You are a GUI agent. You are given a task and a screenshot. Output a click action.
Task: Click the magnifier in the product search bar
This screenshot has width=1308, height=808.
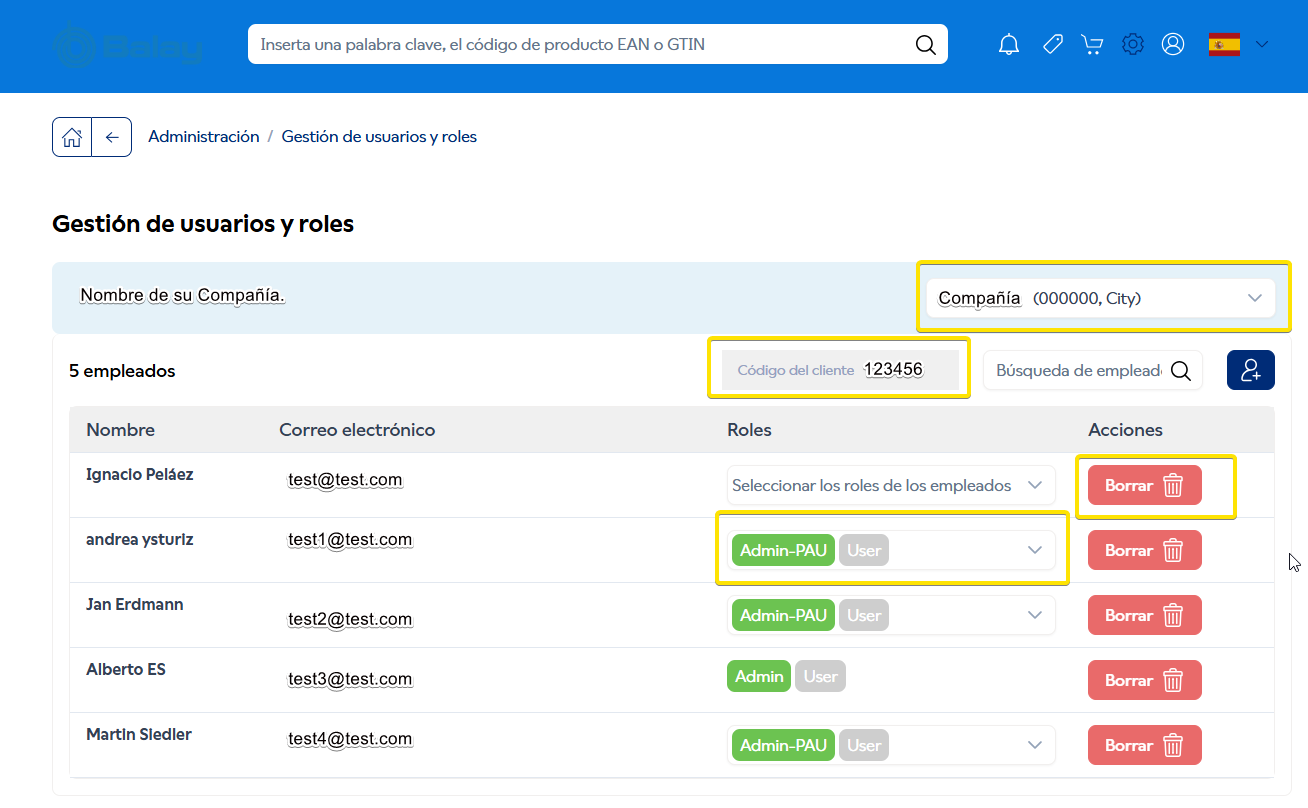click(925, 45)
